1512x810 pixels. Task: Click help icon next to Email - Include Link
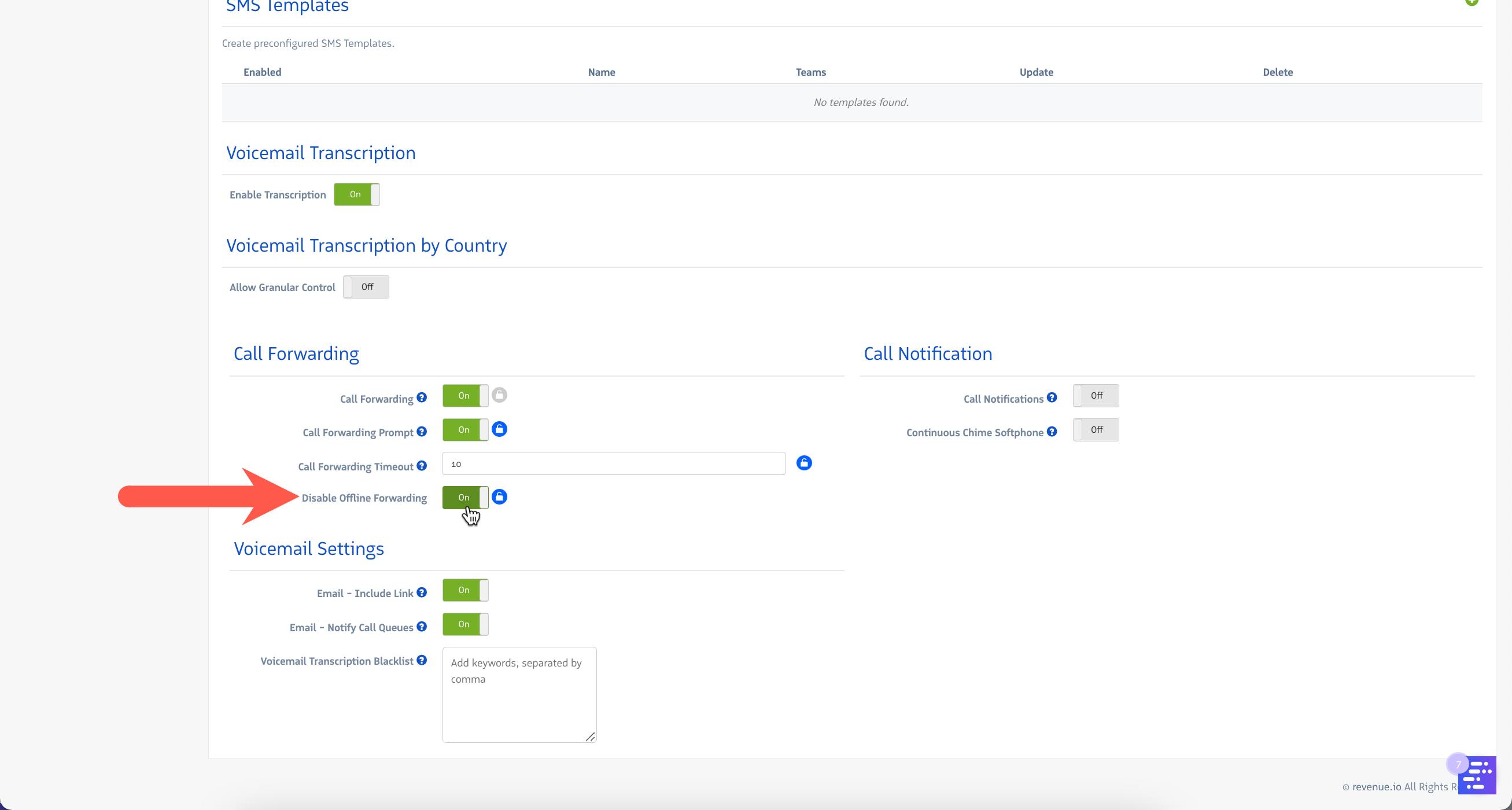coord(422,593)
